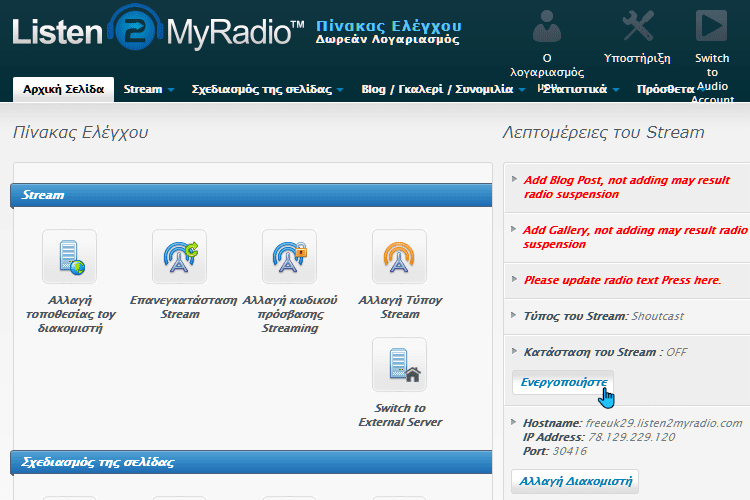
Task: Select the orange Αλλαγή Τύπου Stream icon
Action: 399,256
